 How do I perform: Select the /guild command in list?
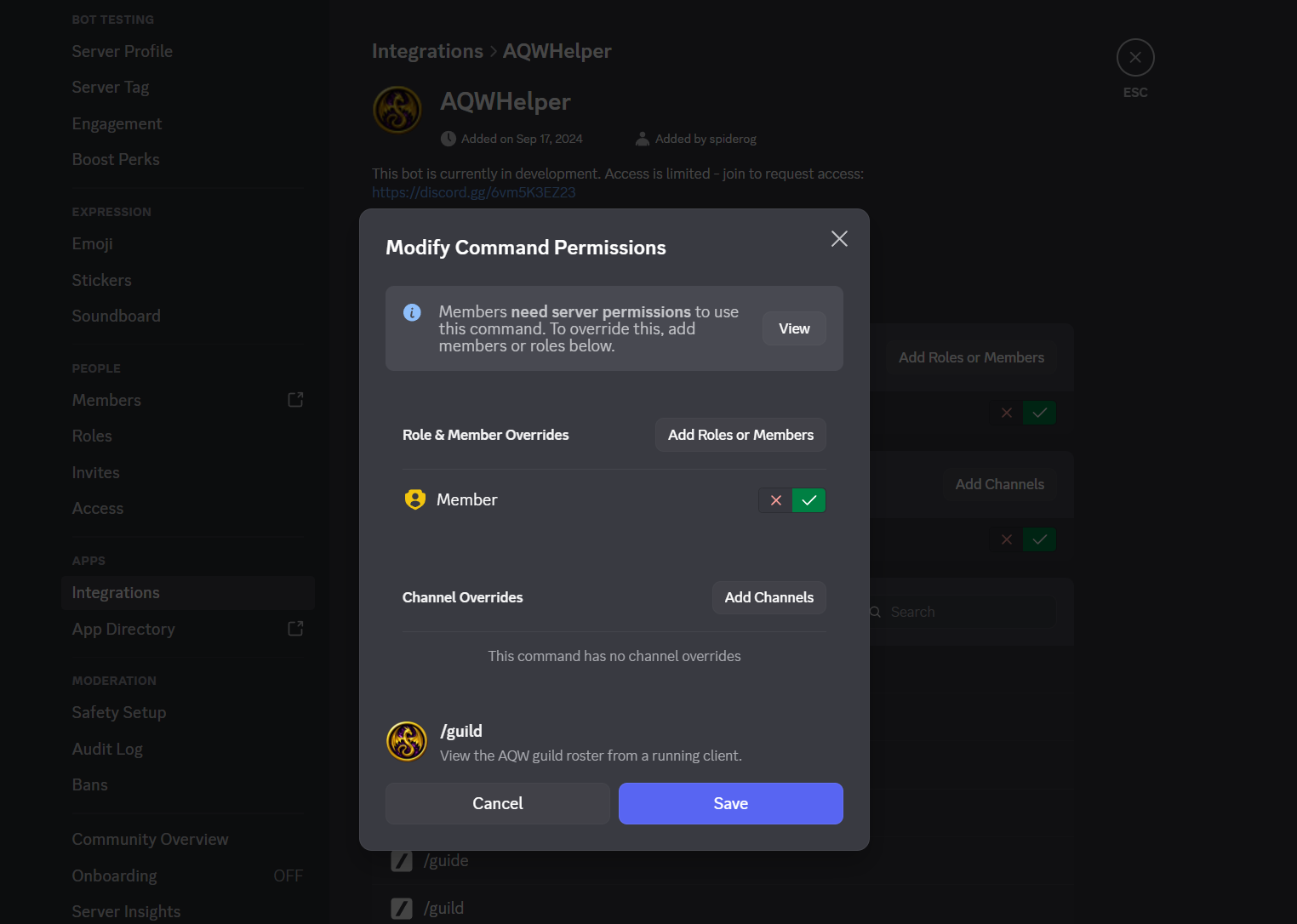pyautogui.click(x=722, y=908)
